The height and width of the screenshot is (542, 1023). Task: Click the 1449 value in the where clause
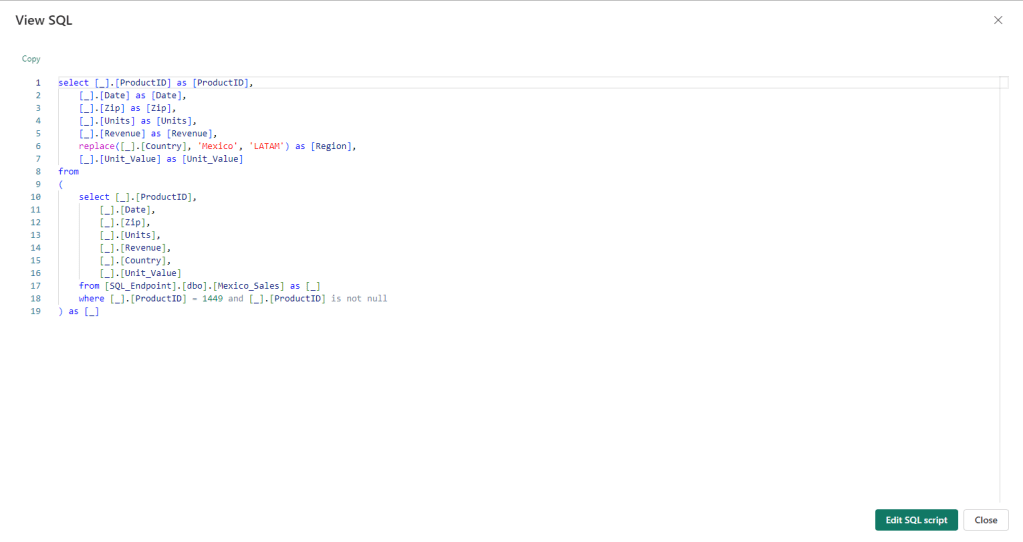212,298
